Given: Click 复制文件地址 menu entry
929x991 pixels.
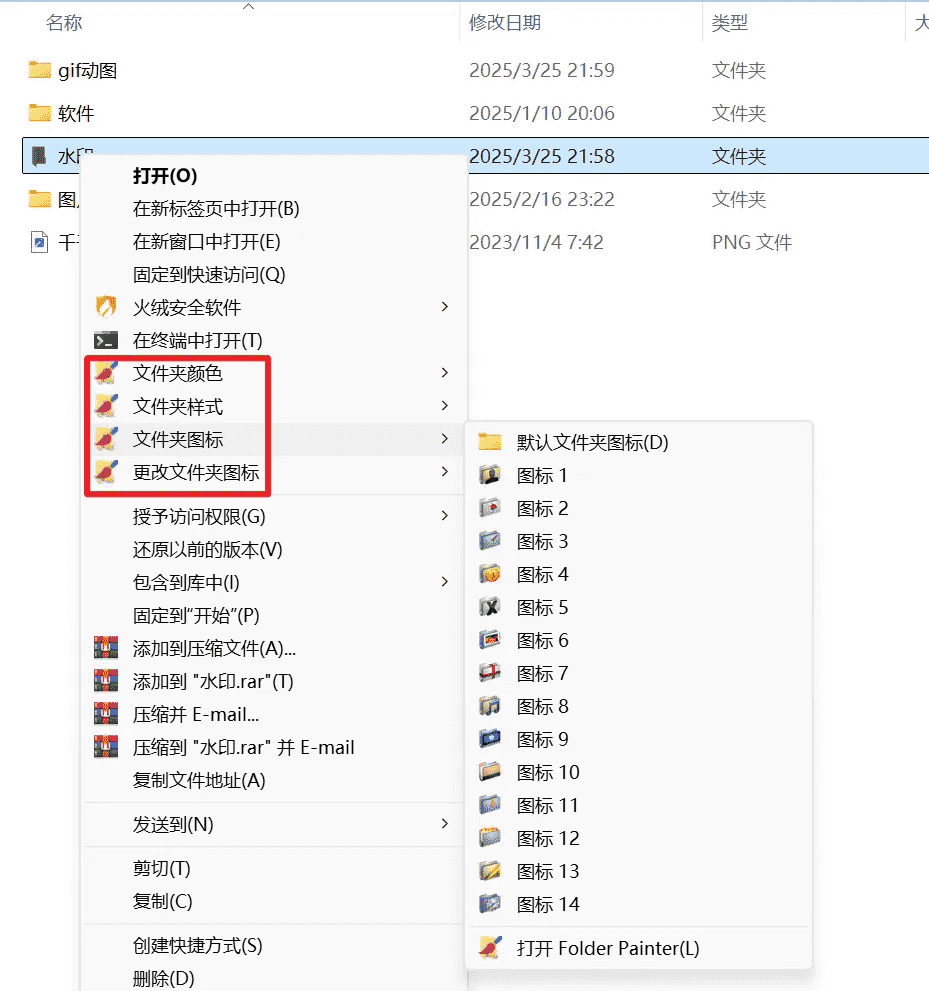Looking at the screenshot, I should (199, 780).
